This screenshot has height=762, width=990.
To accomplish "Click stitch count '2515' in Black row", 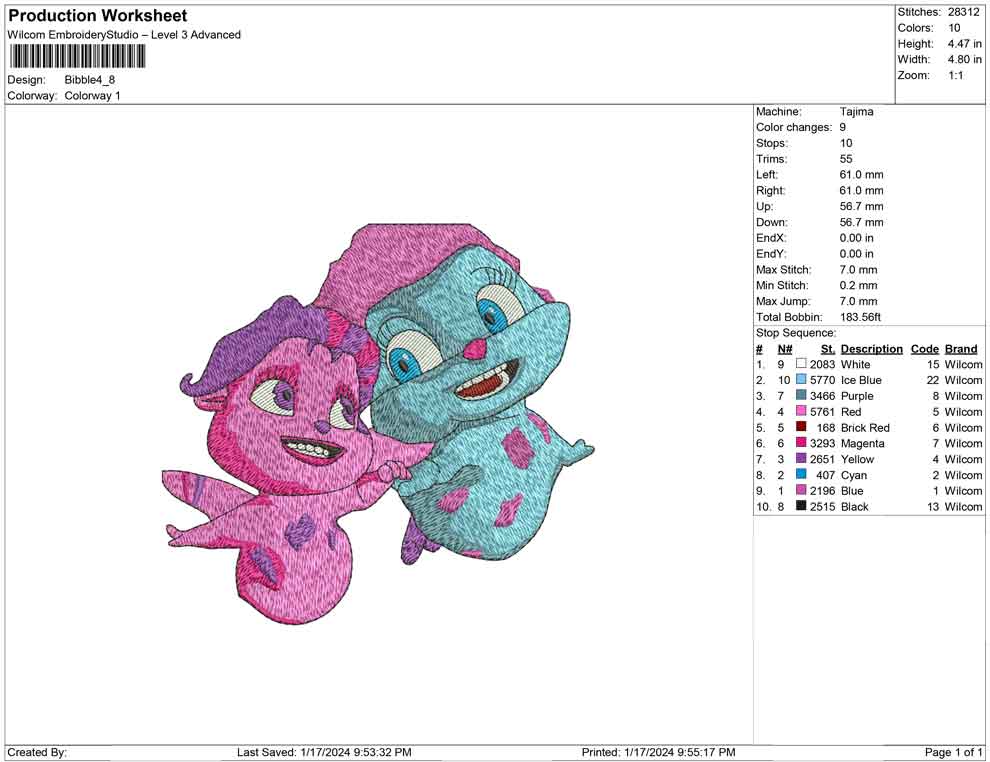I will 822,506.
